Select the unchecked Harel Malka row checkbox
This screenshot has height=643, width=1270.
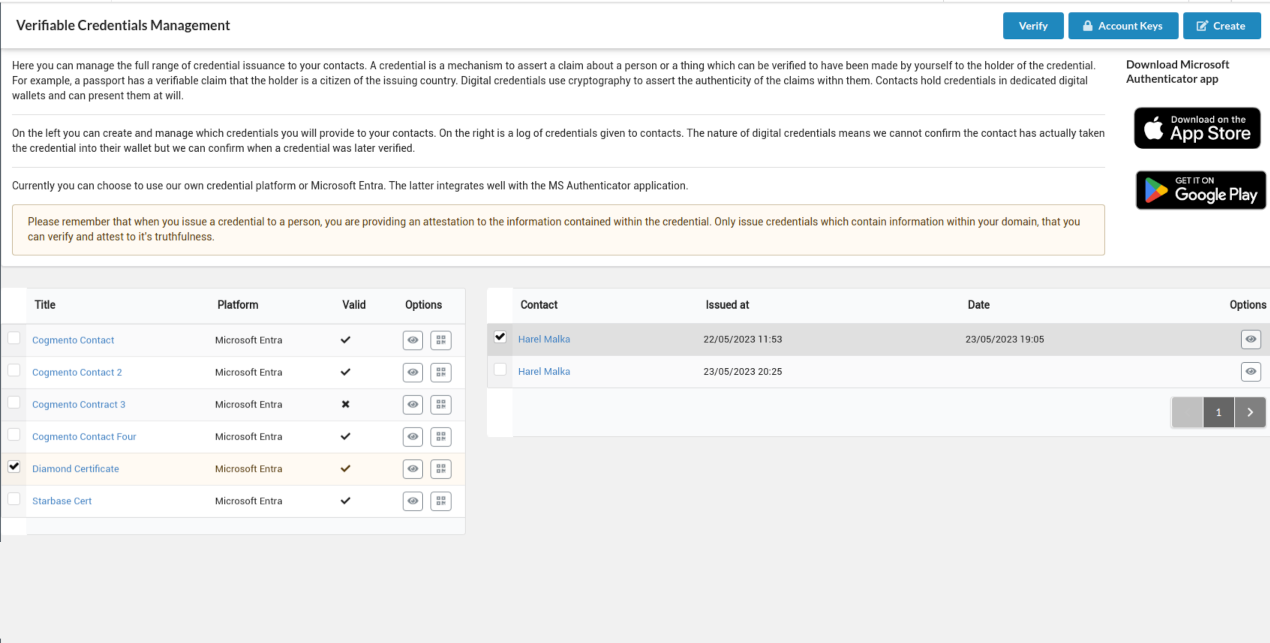pyautogui.click(x=500, y=370)
